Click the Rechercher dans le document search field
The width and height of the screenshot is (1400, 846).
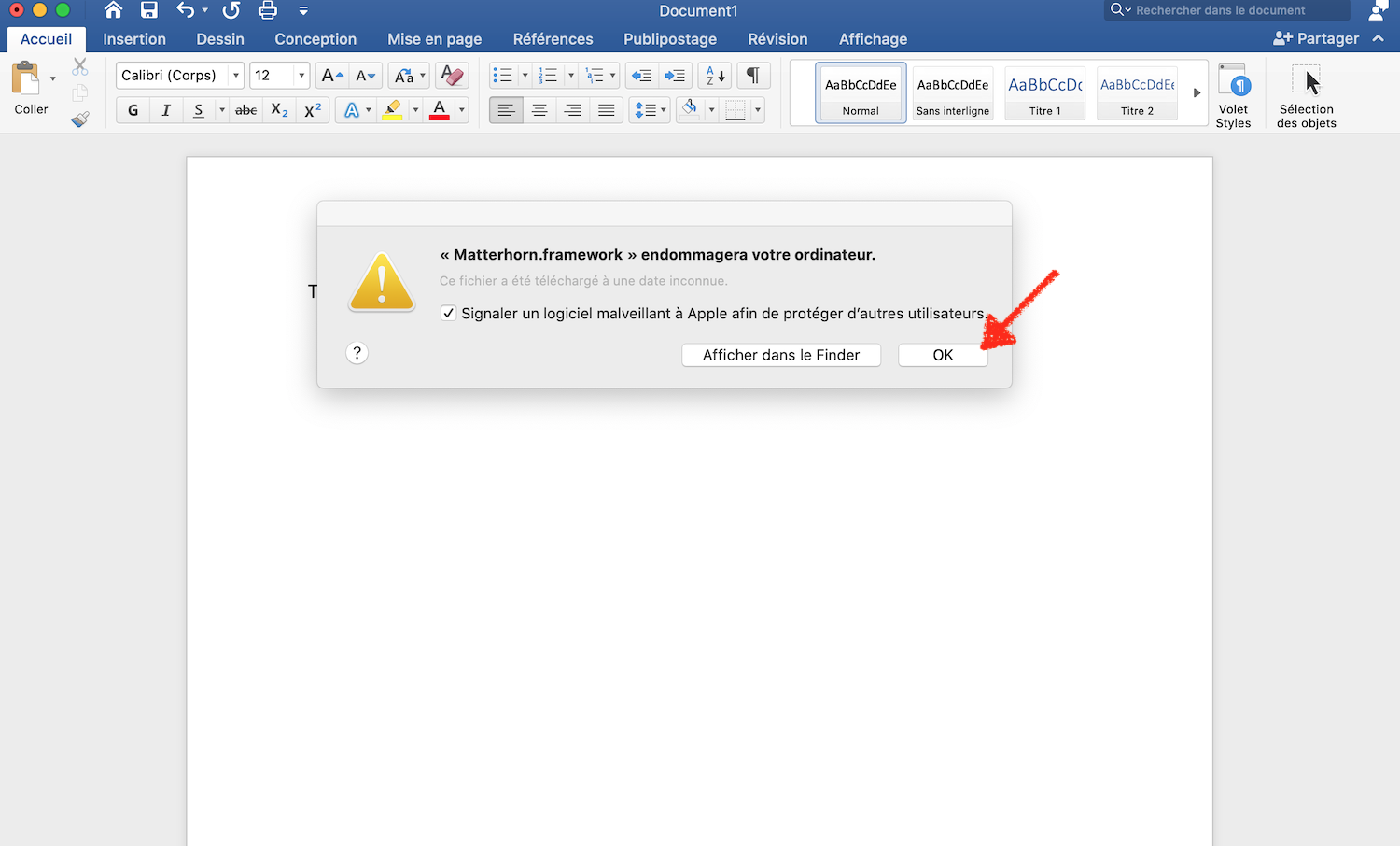tap(1227, 10)
